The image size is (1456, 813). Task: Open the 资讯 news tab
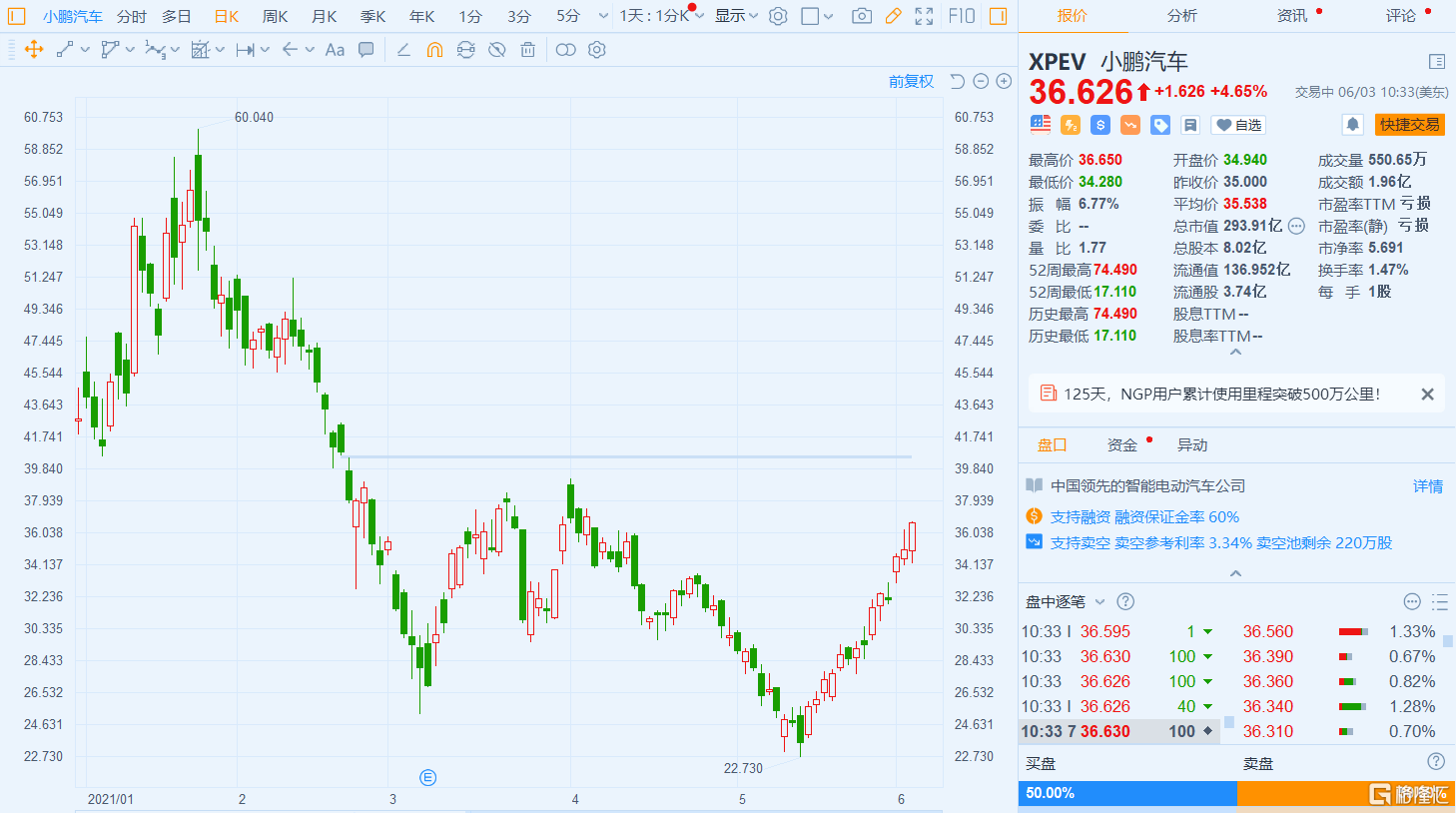pyautogui.click(x=1291, y=16)
